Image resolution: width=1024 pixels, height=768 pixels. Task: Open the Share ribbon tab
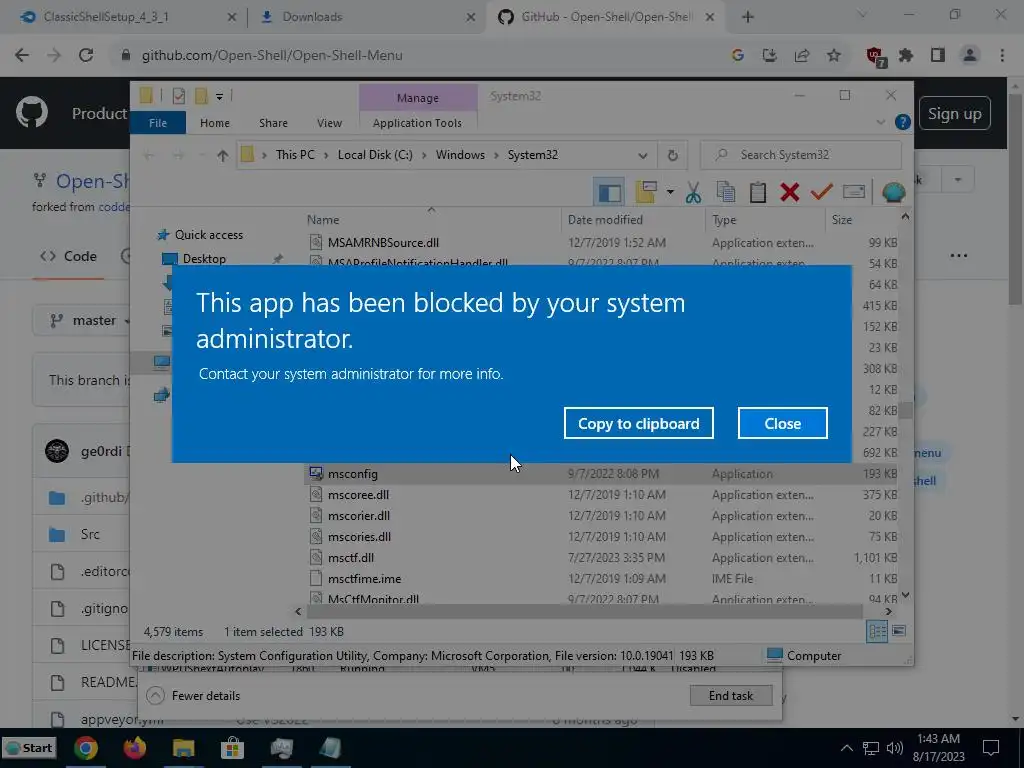[x=273, y=123]
